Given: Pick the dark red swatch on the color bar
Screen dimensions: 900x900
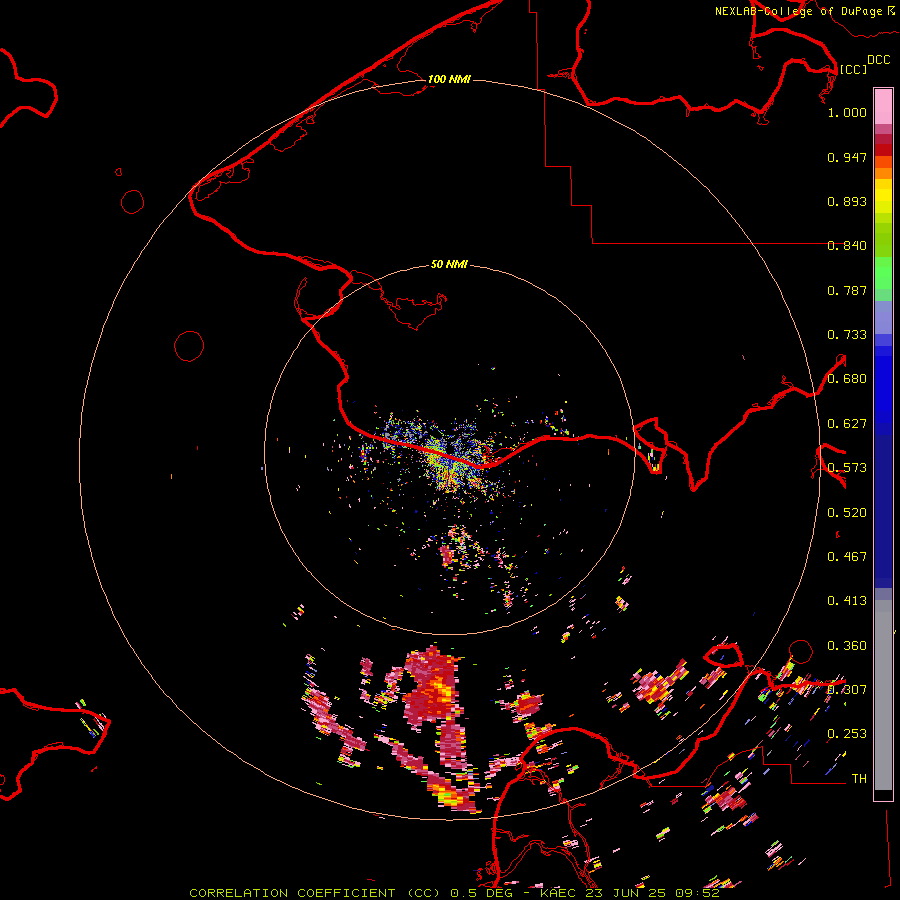Looking at the screenshot, I should click(x=883, y=149).
